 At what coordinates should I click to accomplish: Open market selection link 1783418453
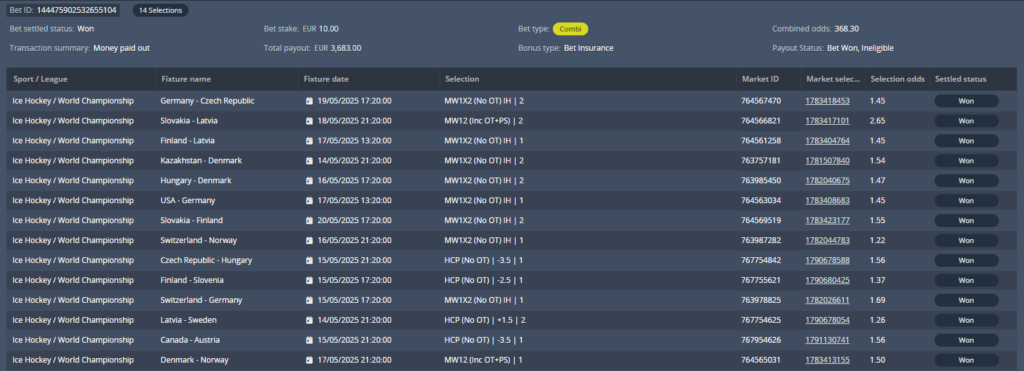point(827,101)
